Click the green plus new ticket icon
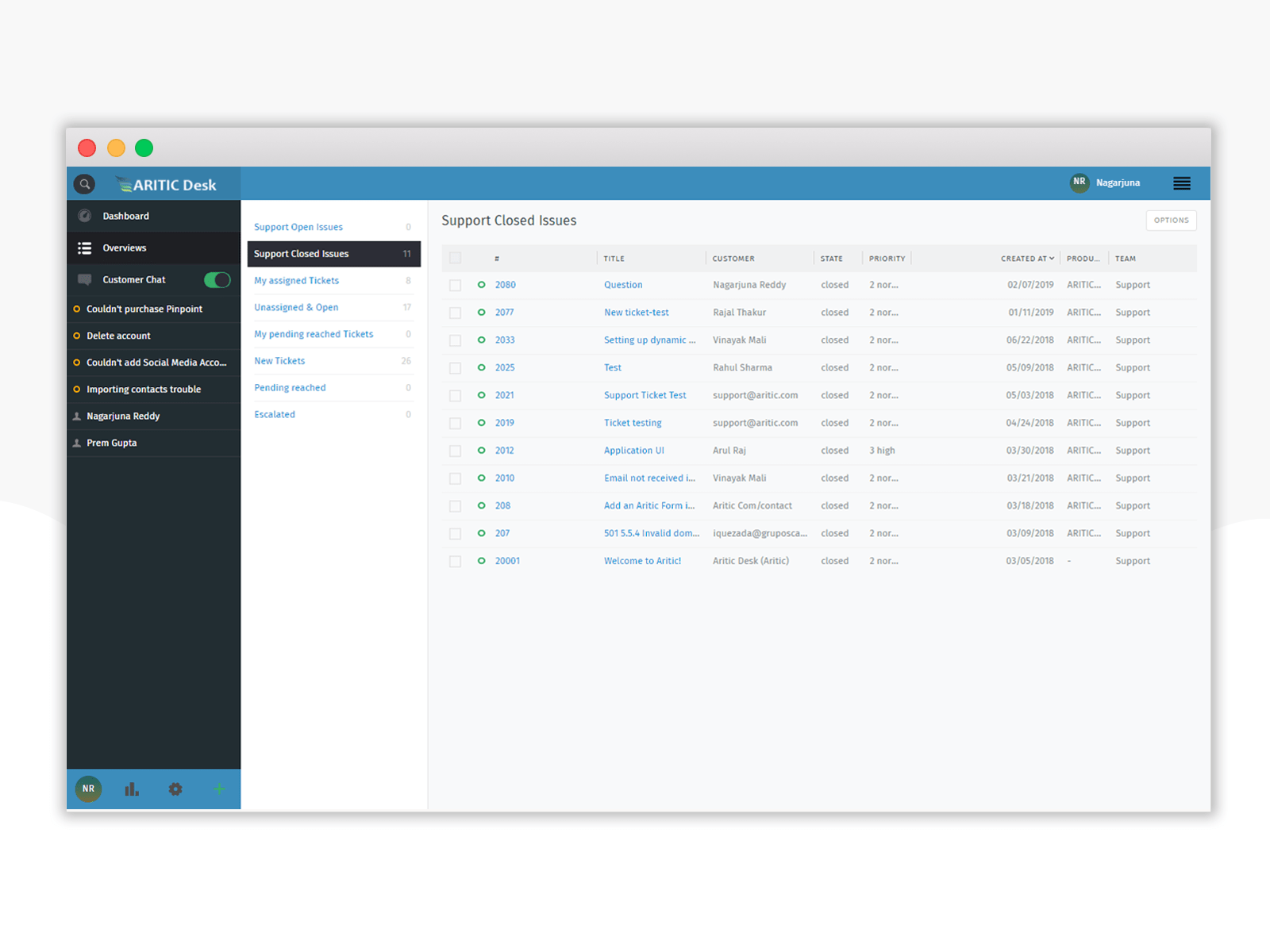The width and height of the screenshot is (1270, 952). click(x=219, y=789)
